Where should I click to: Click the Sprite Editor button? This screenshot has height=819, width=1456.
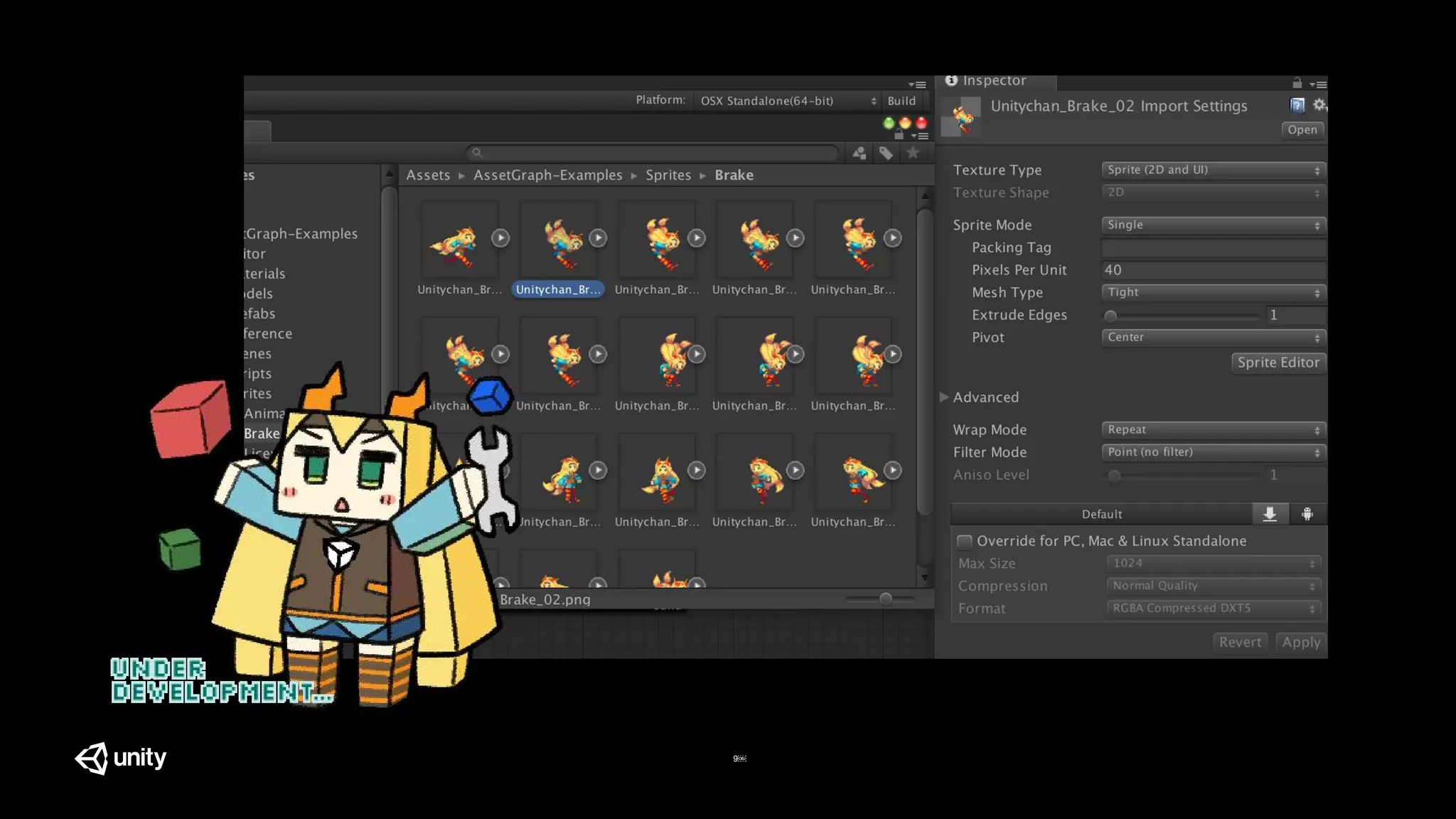tap(1278, 363)
